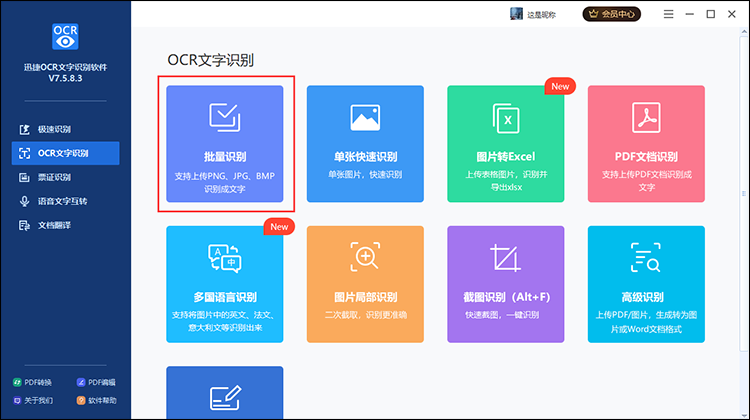Choose the 图片转Excel card
Viewport: 750px width, 420px height.
(506, 144)
